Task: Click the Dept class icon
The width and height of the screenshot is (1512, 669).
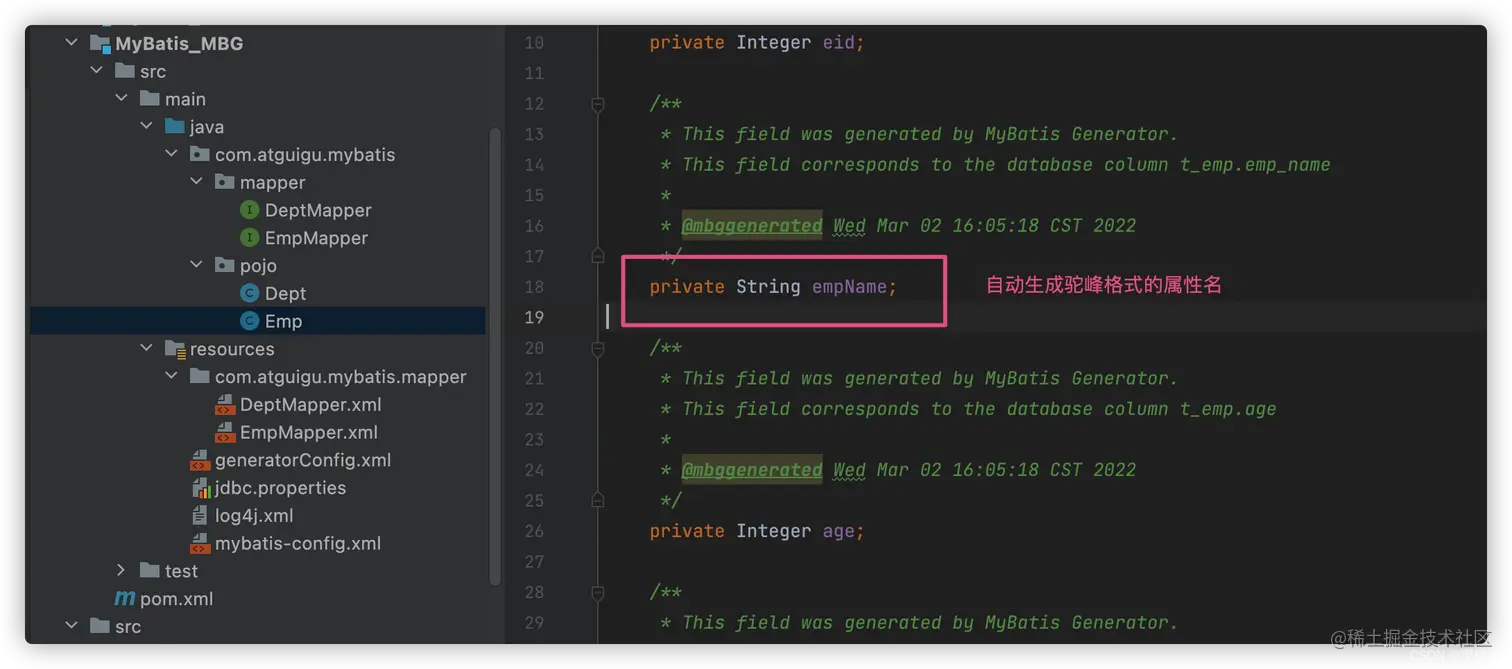Action: pyautogui.click(x=250, y=293)
